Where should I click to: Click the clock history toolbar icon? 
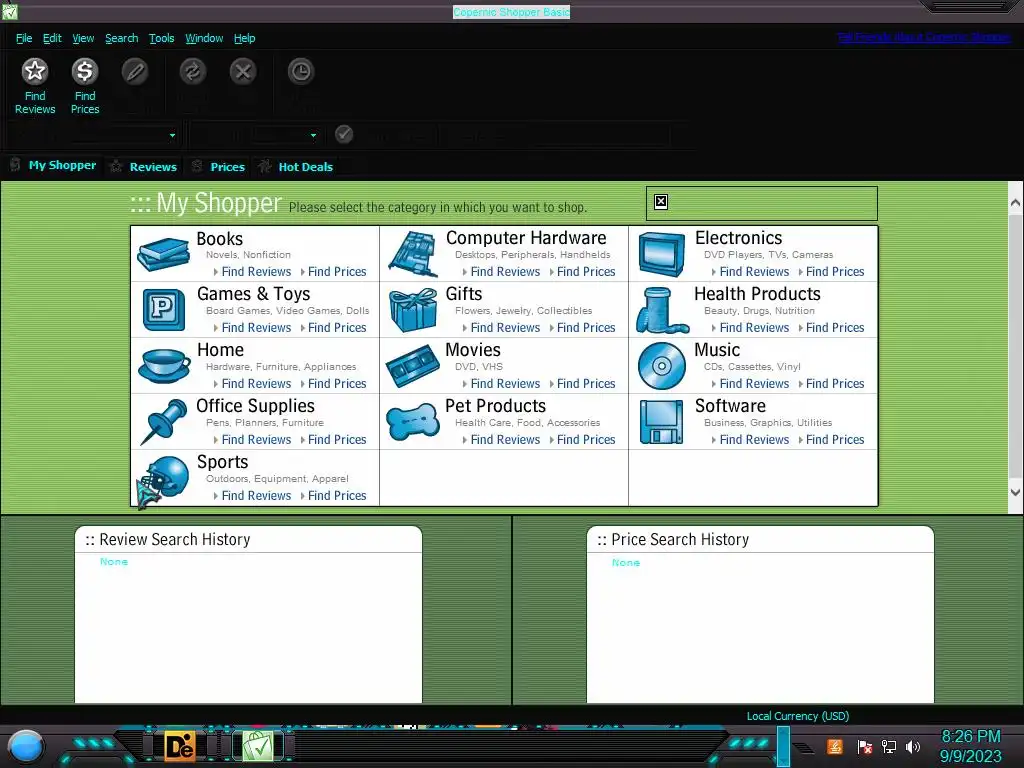(x=300, y=71)
